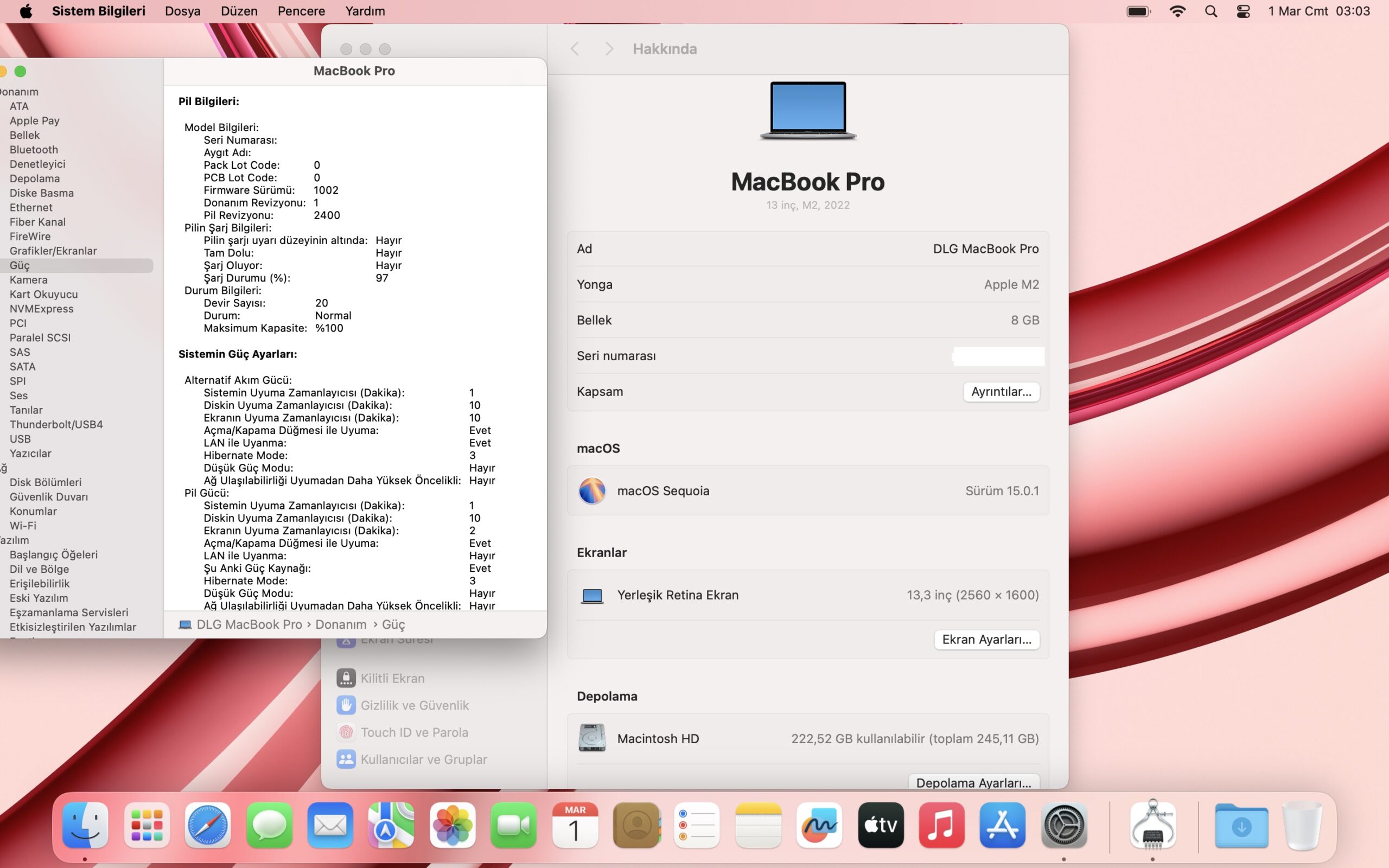Click Yerleşik Retina Ekran display row

click(x=807, y=595)
